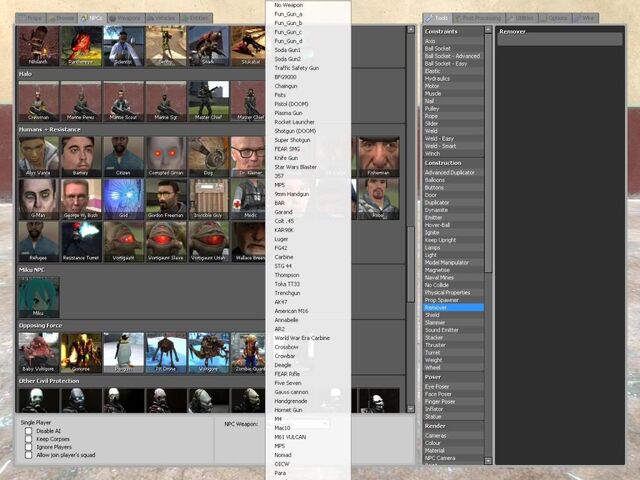The height and width of the screenshot is (480, 640).
Task: Click the tool list scroll up arrow
Action: point(488,29)
